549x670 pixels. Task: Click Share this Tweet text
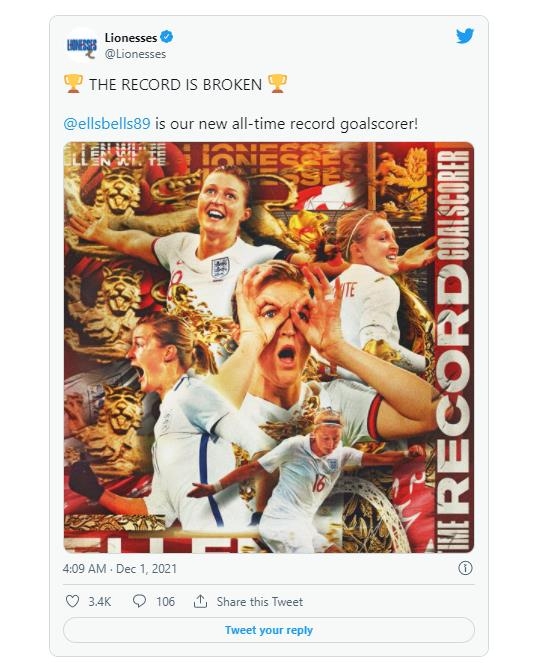[259, 602]
